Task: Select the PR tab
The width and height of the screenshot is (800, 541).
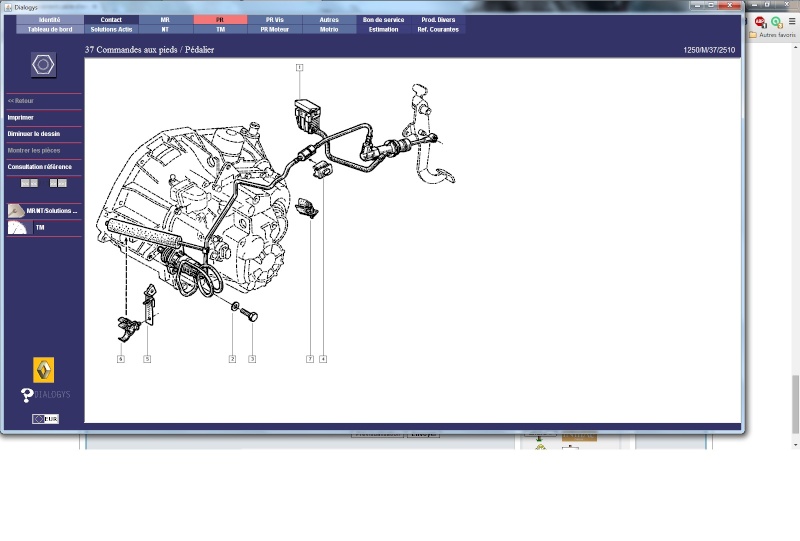Action: click(220, 20)
